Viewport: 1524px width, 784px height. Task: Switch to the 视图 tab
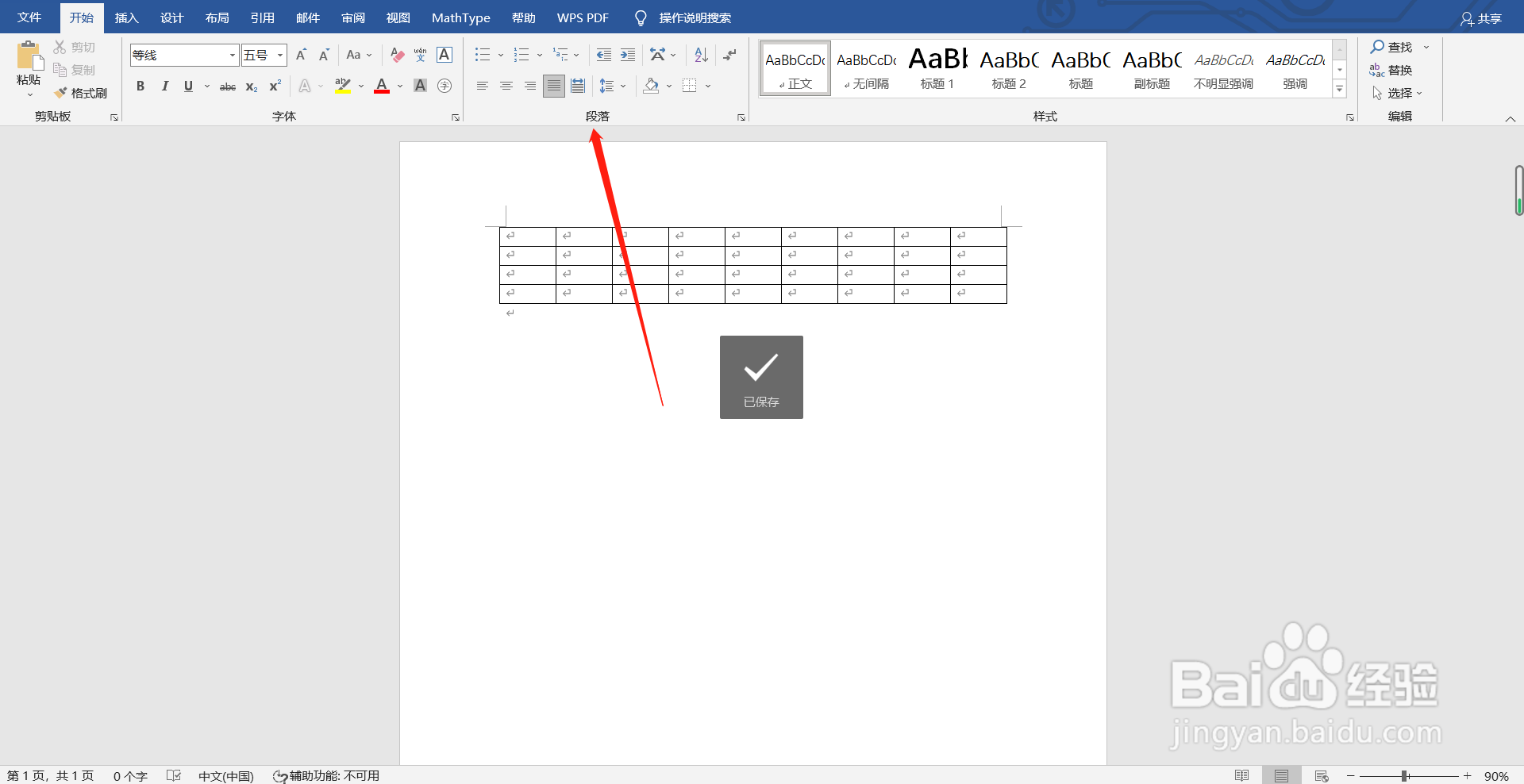398,17
